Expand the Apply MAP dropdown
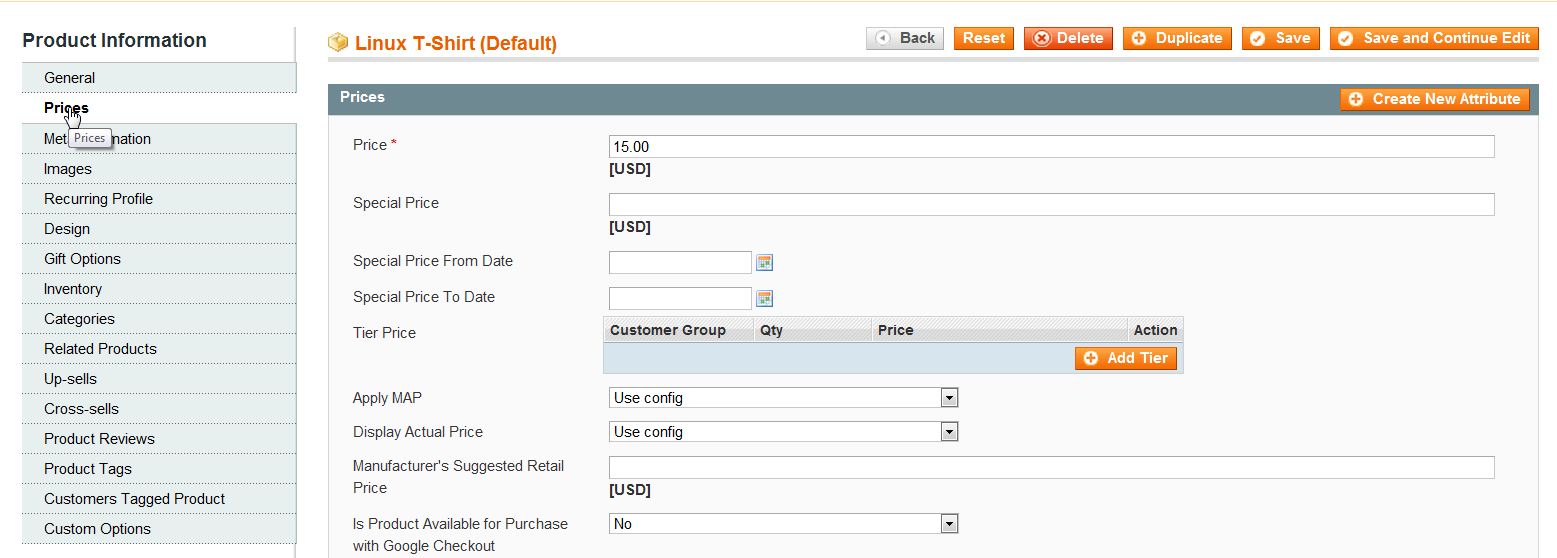This screenshot has width=1557, height=558. pyautogui.click(x=783, y=398)
